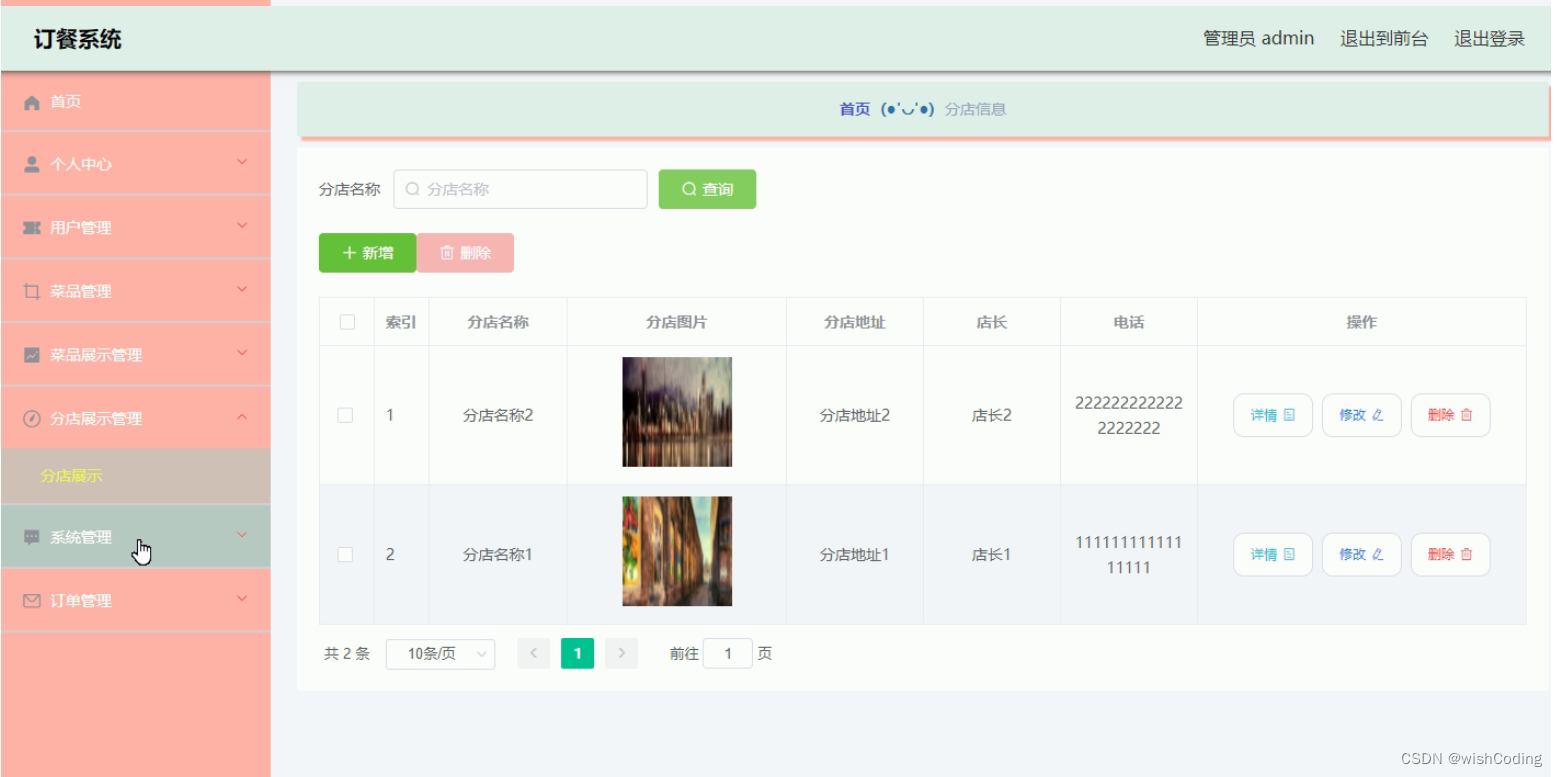Check the select-all checkbox in table header

tap(345, 321)
